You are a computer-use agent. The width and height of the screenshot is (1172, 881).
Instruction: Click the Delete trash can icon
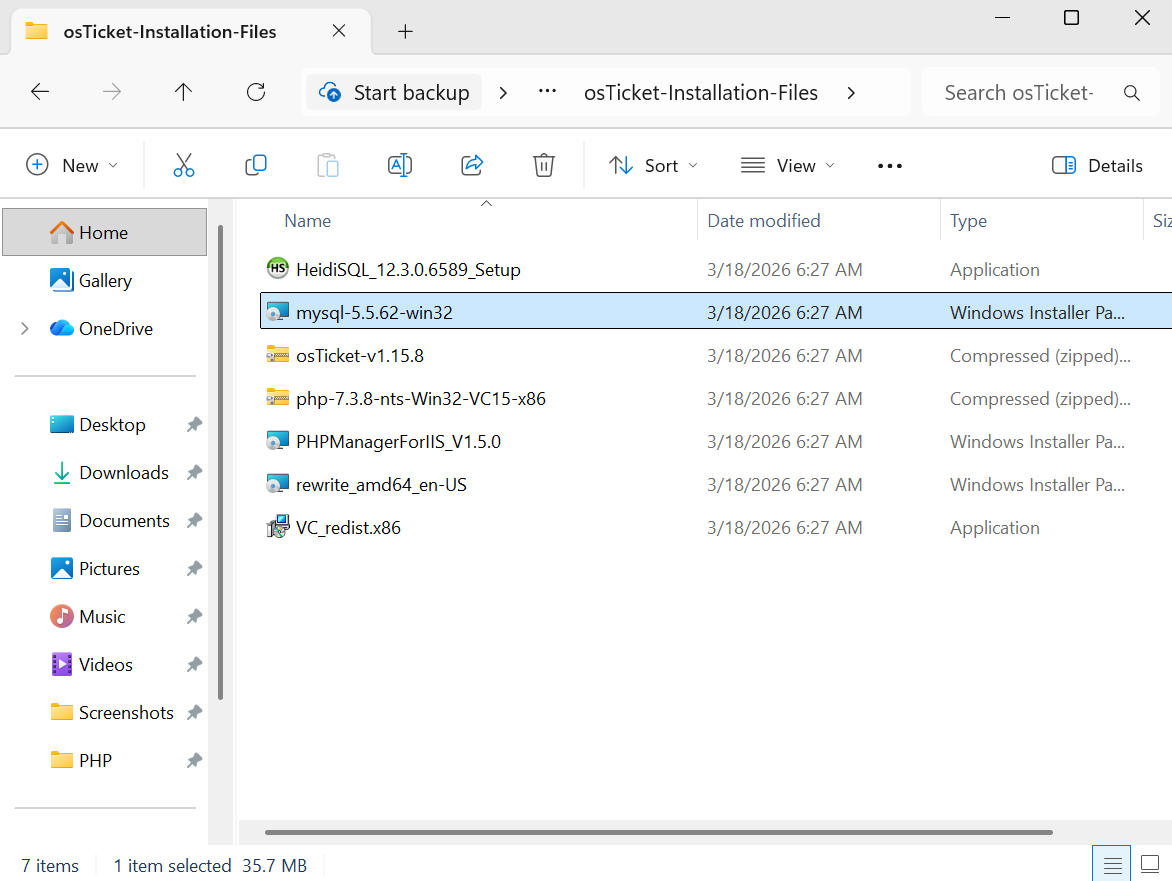[543, 165]
